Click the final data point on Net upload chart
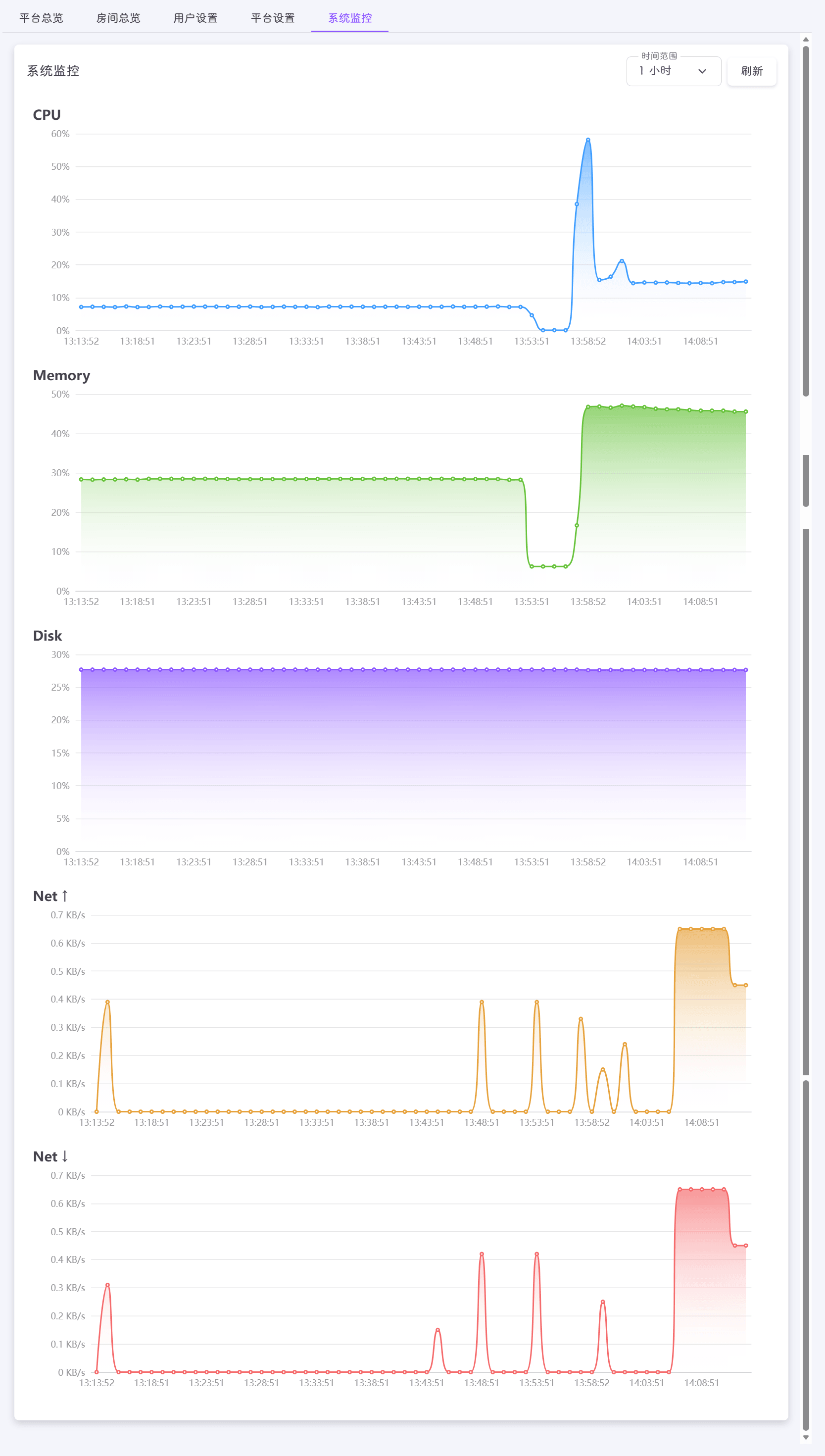 (x=746, y=986)
